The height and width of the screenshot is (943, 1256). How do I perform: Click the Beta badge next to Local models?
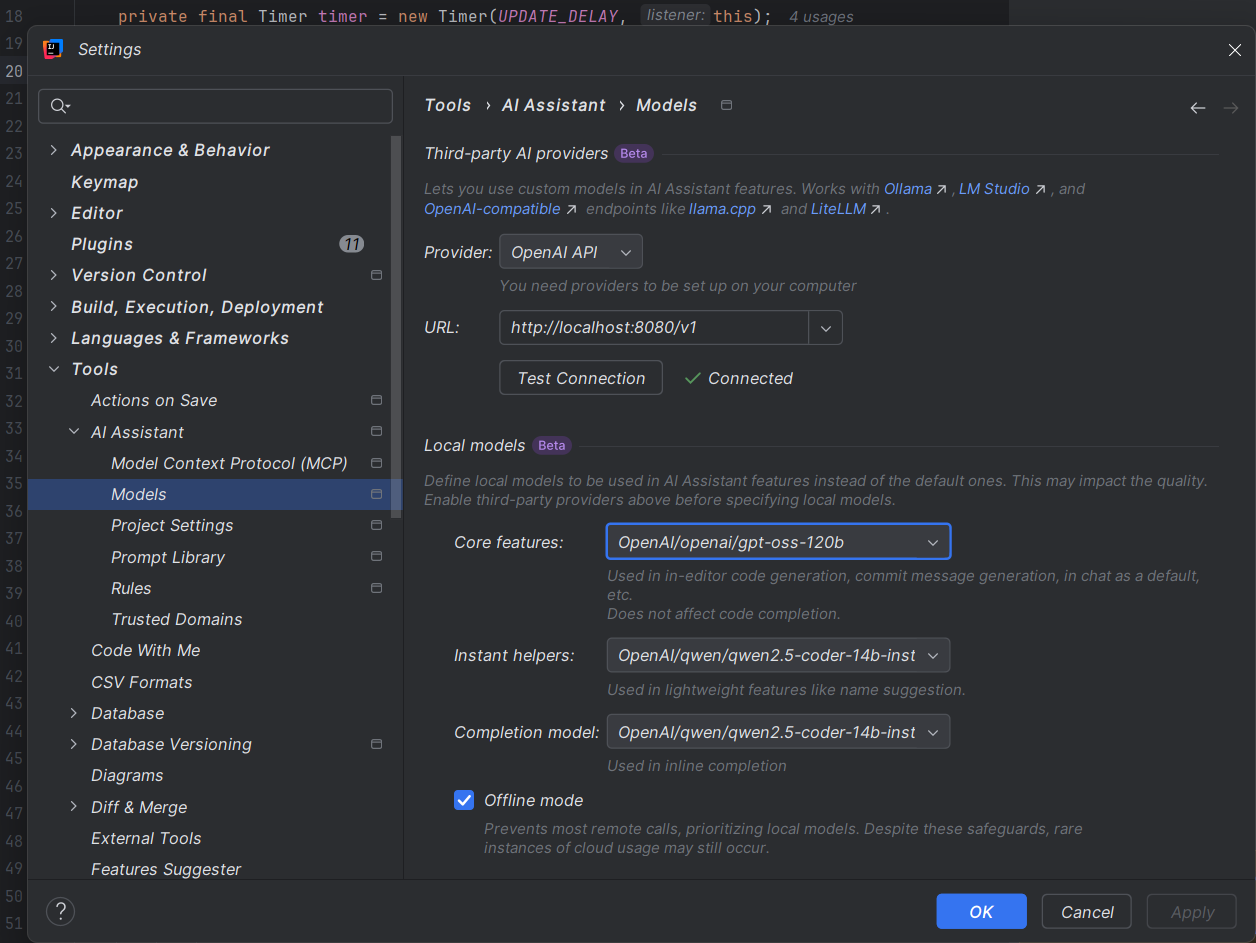pos(552,445)
